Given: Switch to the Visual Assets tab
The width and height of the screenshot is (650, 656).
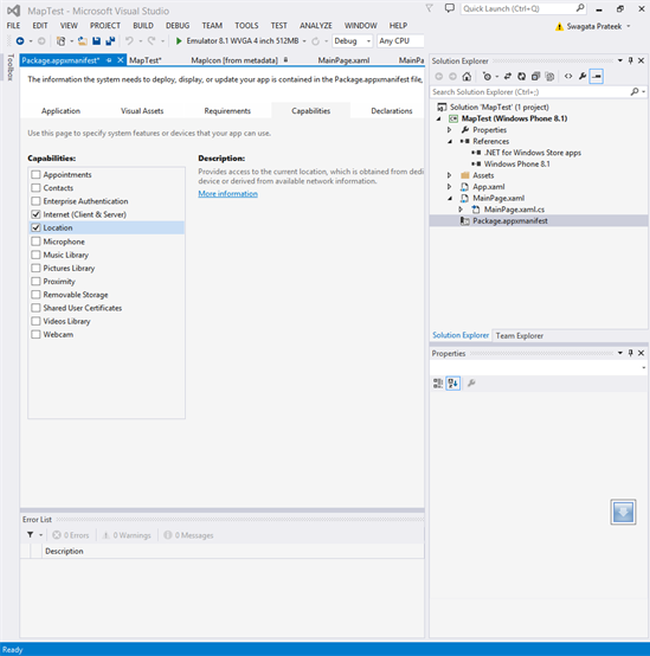Looking at the screenshot, I should click(x=142, y=111).
